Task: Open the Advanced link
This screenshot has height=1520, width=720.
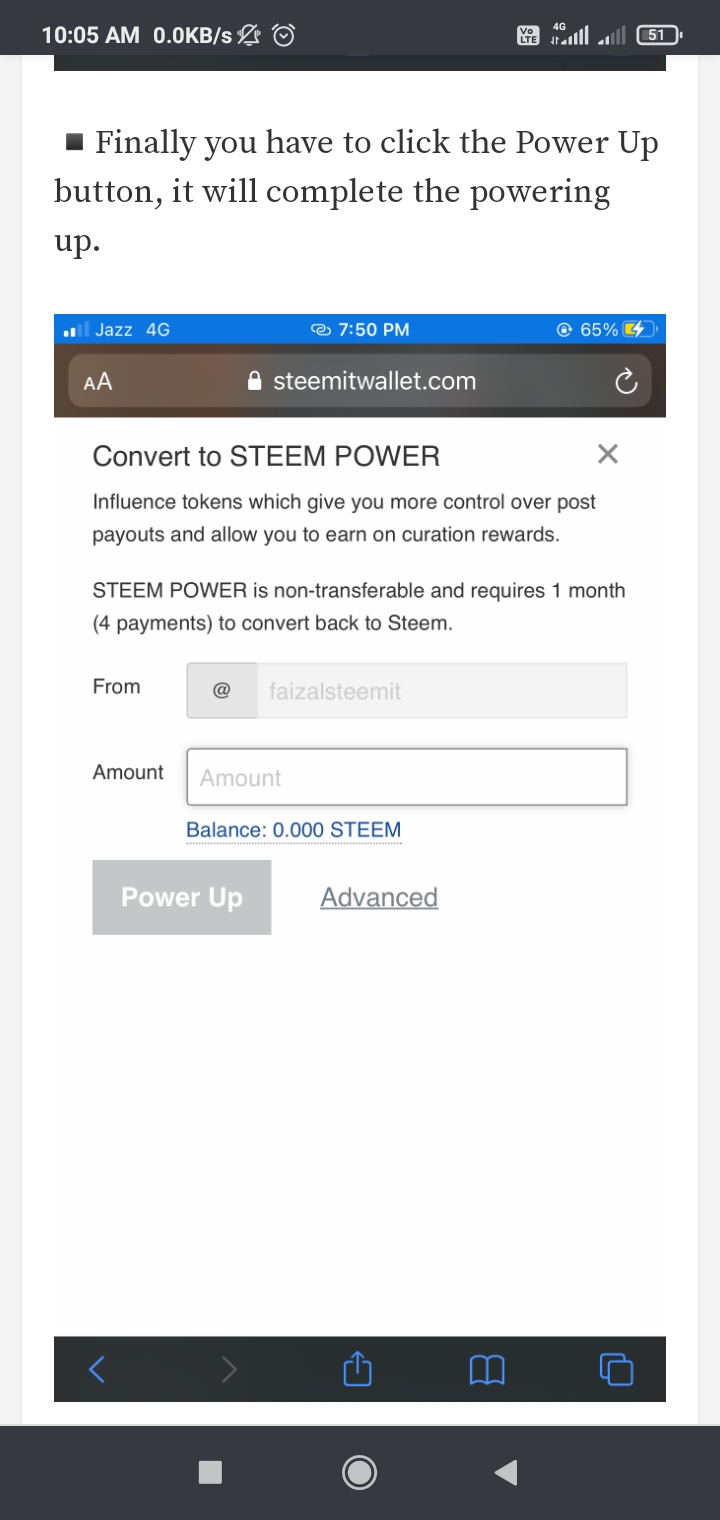Action: [379, 897]
